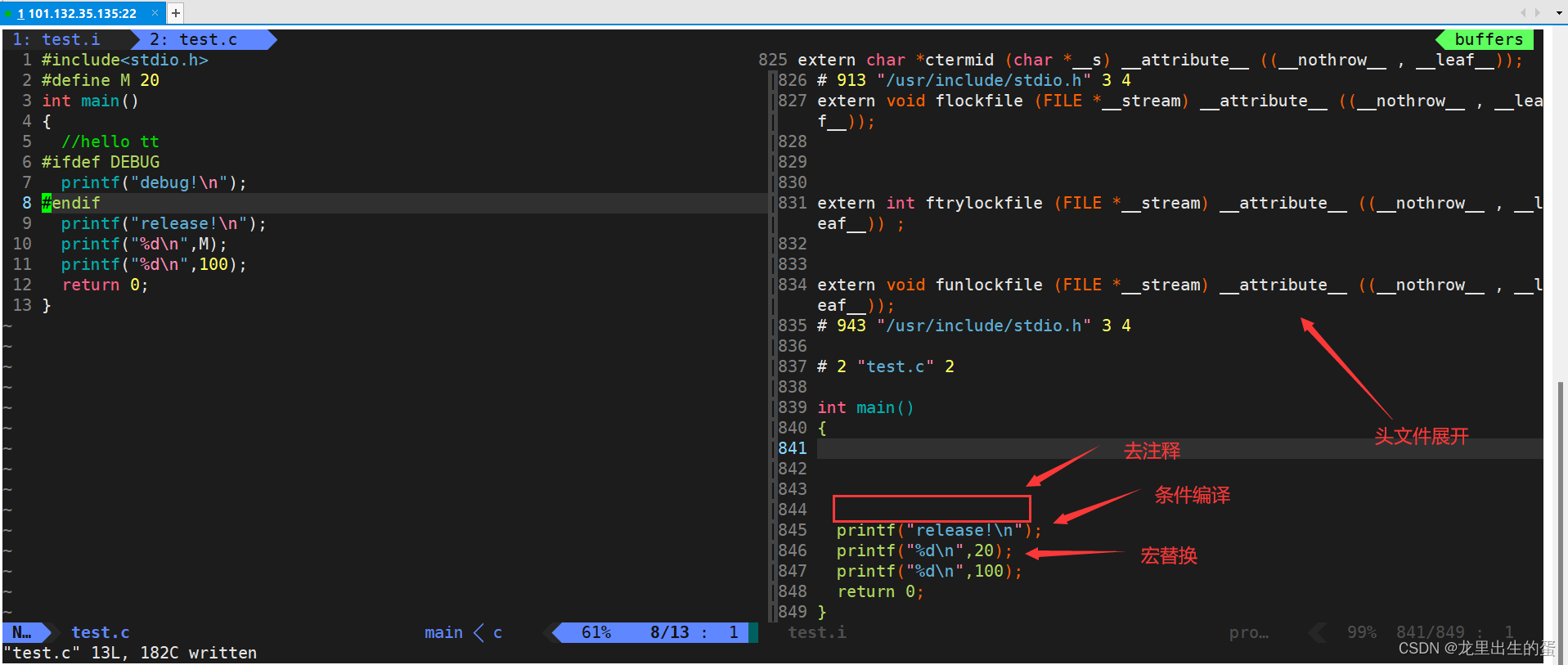Image resolution: width=1568 pixels, height=665 pixels.
Task: Click the #endif line
Action: pos(71,203)
